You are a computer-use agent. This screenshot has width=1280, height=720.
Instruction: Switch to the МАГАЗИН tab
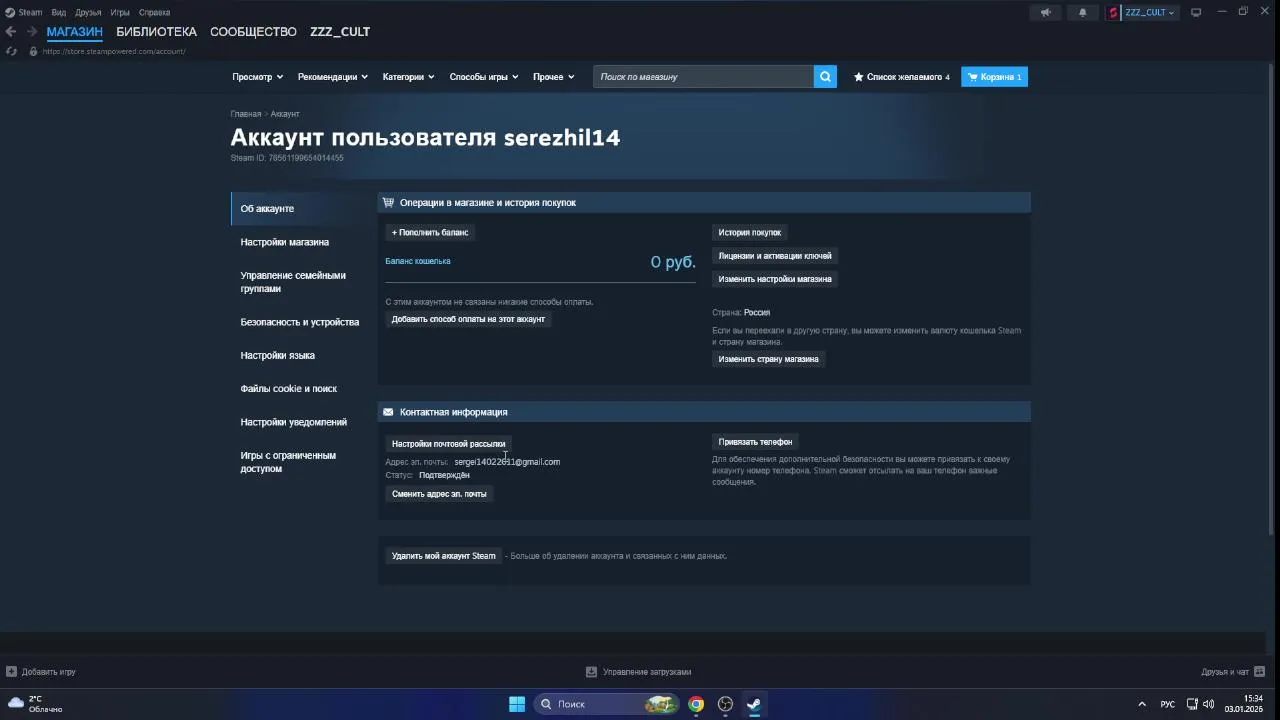[x=75, y=32]
